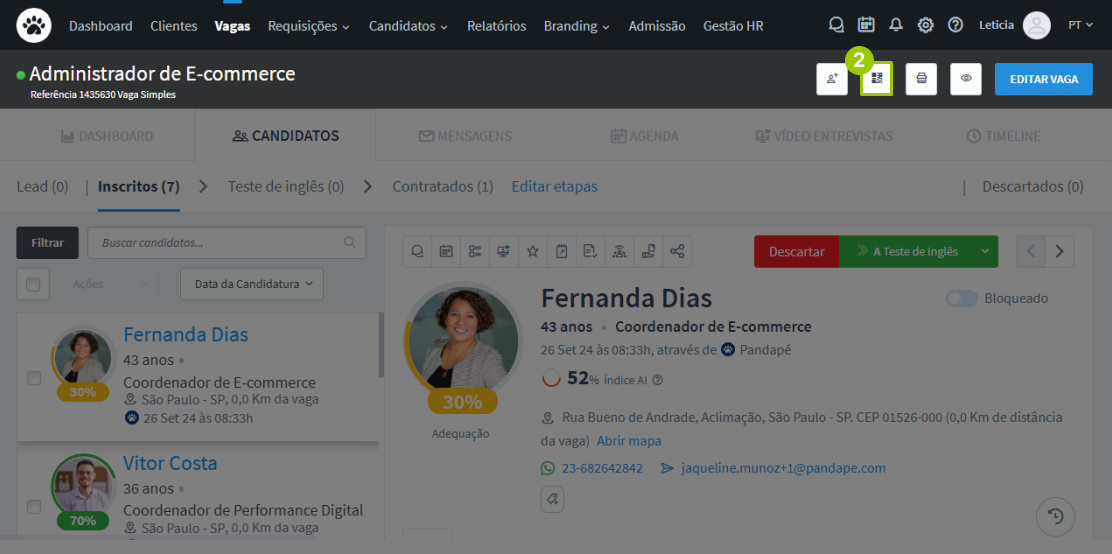The image size is (1112, 554).
Task: Open the Data da Candidatura dropdown
Action: (x=252, y=284)
